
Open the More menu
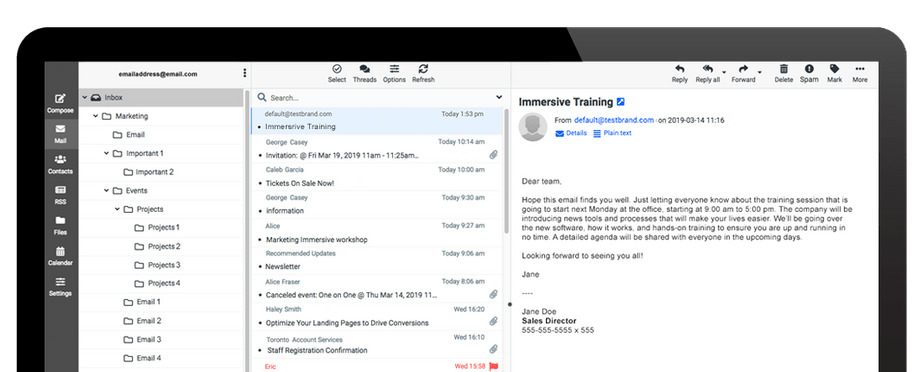click(x=860, y=69)
